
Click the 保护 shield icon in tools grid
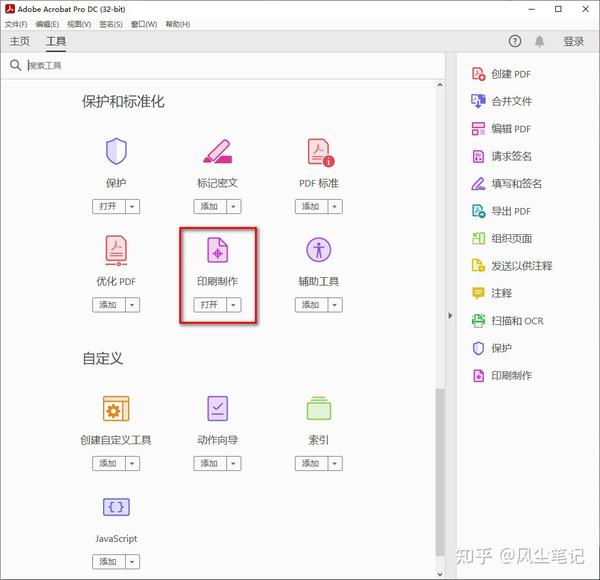click(x=116, y=151)
